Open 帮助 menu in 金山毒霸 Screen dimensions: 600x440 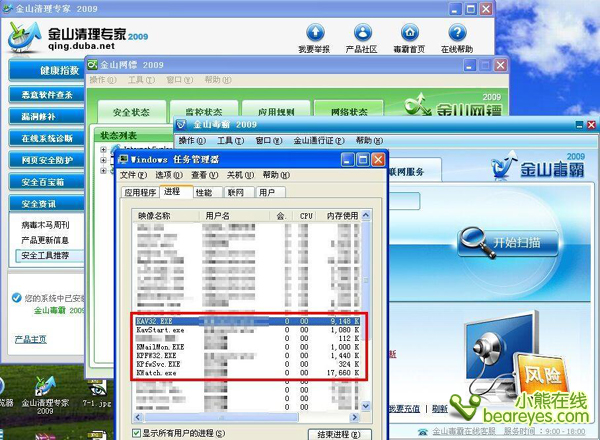pyautogui.click(x=369, y=141)
